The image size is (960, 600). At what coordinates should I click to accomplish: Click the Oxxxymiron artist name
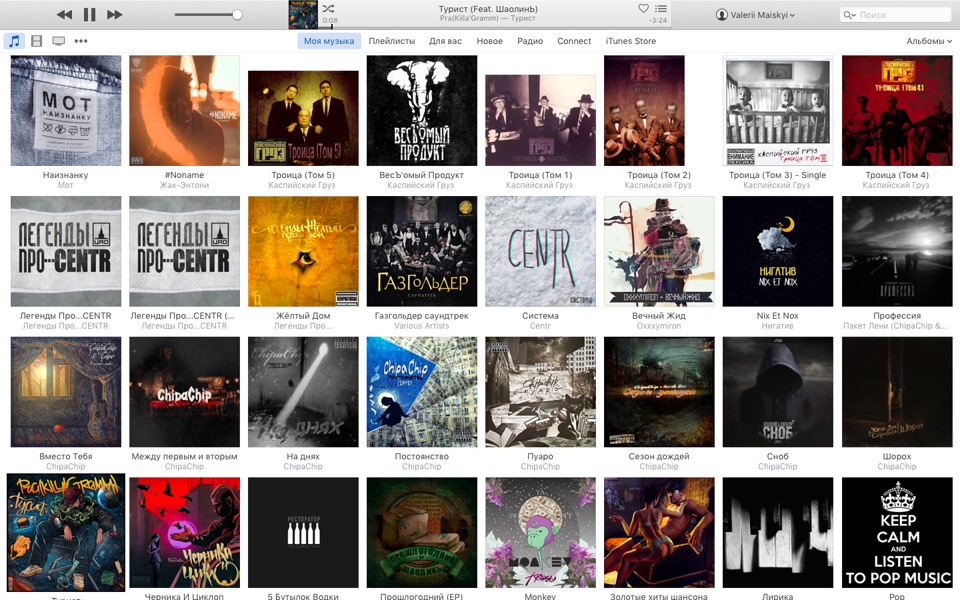click(x=659, y=326)
